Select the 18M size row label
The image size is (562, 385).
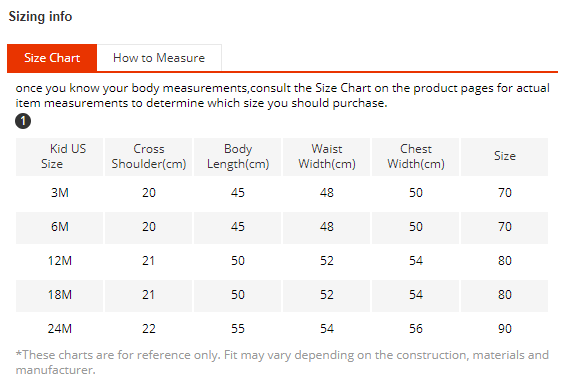coord(59,295)
